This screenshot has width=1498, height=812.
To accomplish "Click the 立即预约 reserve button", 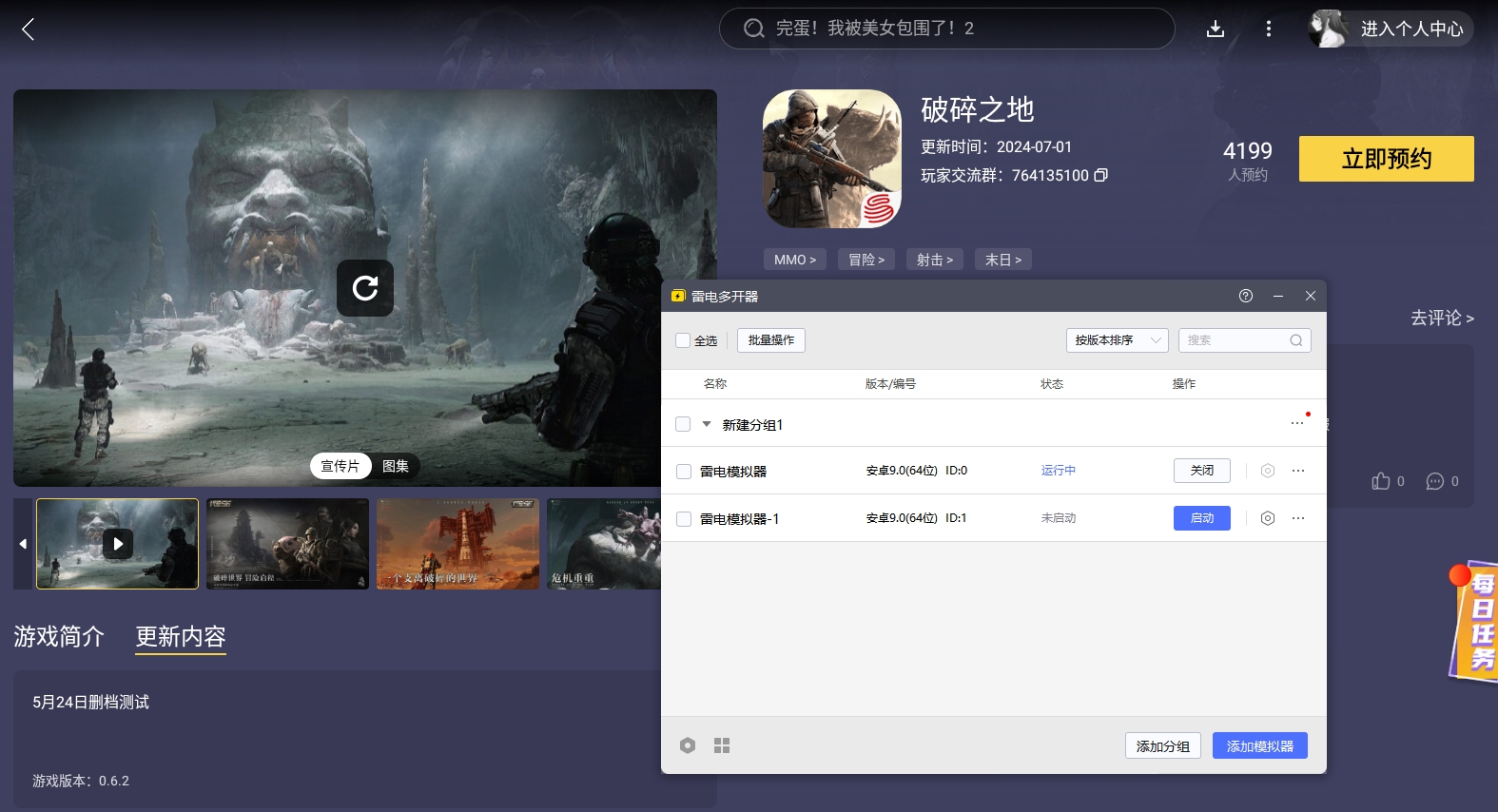I will [x=1386, y=159].
